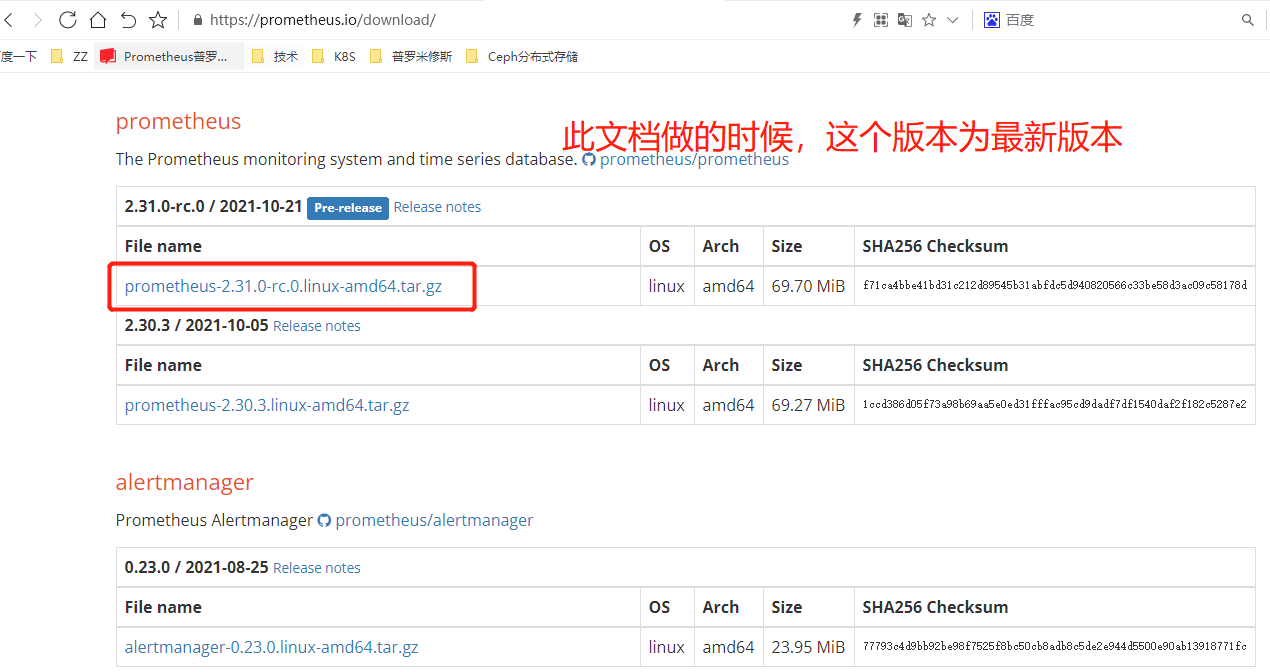Image resolution: width=1270 pixels, height=672 pixels.
Task: Open the Ceph分布式存储 bookmarks folder
Action: click(522, 56)
